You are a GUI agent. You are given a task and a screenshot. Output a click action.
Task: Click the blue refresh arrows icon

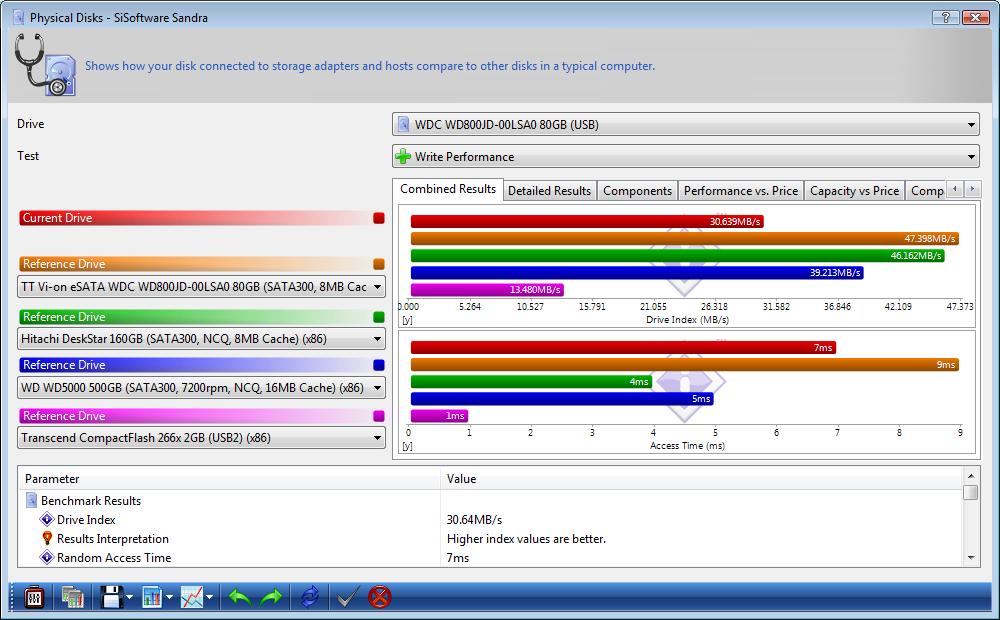[310, 597]
